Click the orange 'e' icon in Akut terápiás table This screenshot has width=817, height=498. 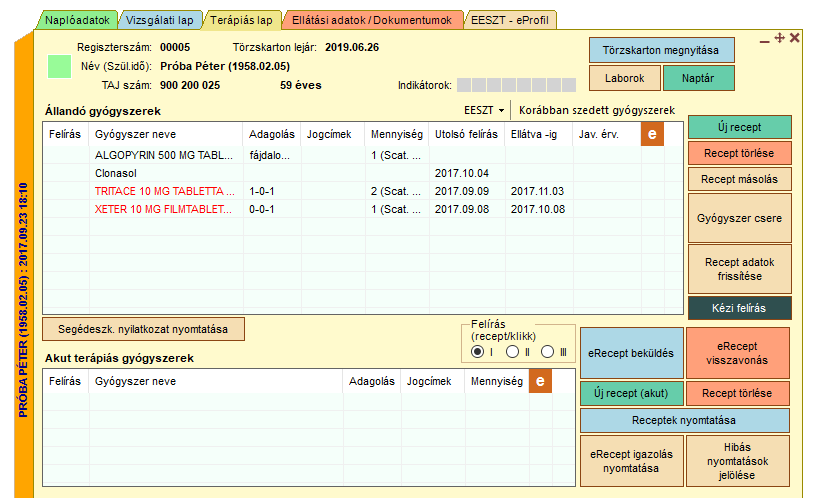pos(540,381)
